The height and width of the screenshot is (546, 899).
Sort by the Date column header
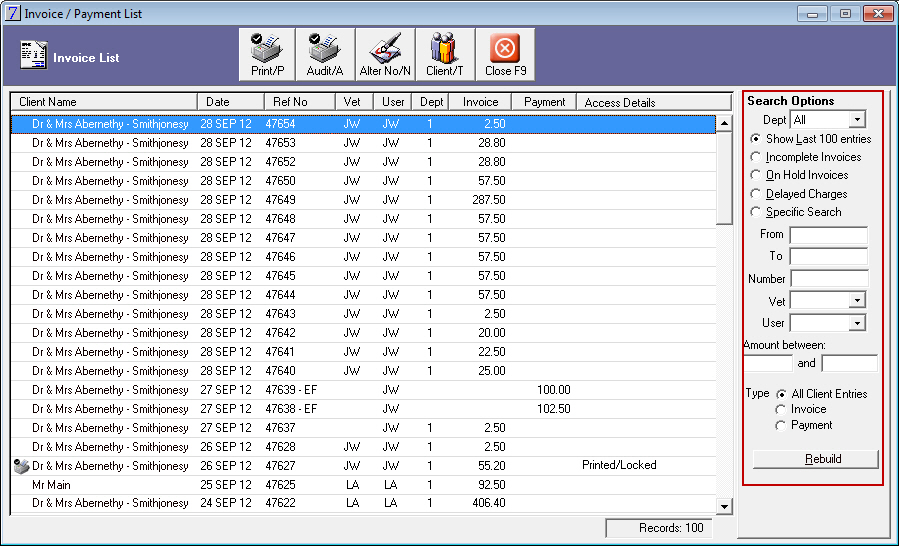tap(231, 102)
